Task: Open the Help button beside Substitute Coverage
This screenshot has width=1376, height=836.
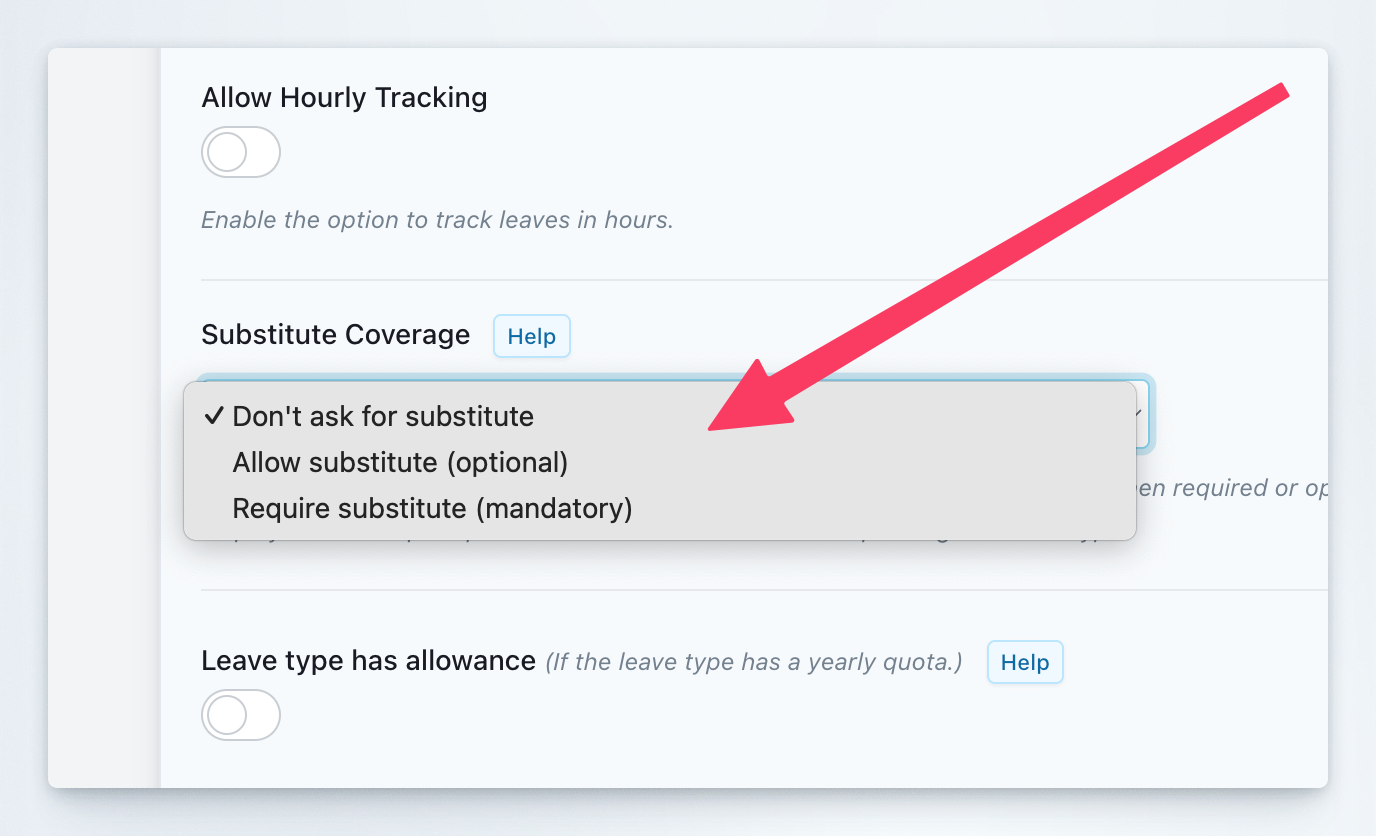Action: point(531,336)
